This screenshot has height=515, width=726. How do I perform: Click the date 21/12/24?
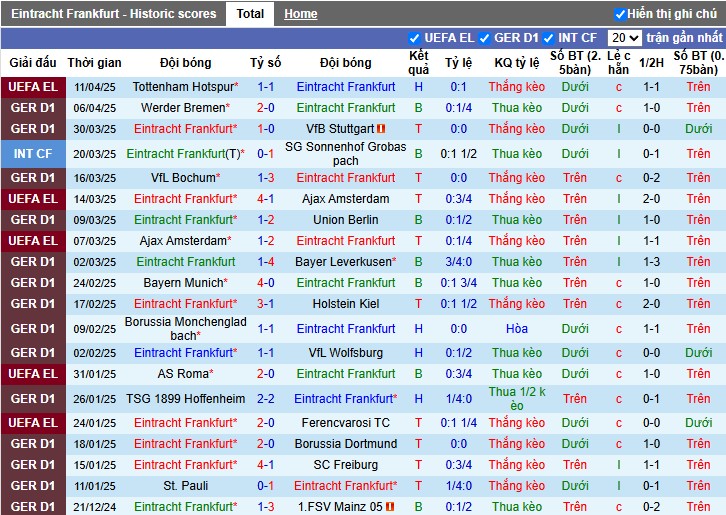(x=94, y=507)
